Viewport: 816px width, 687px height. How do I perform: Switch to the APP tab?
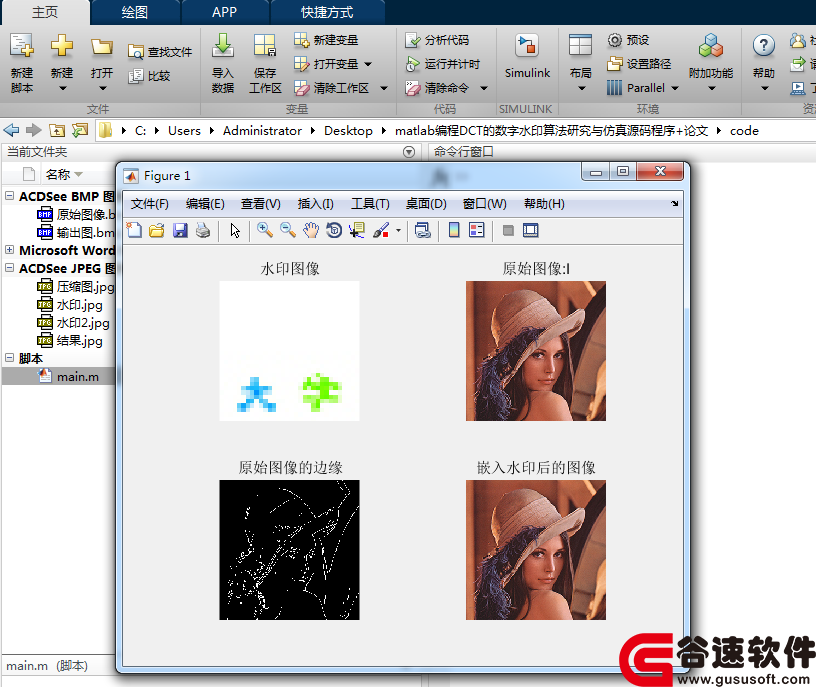point(224,12)
